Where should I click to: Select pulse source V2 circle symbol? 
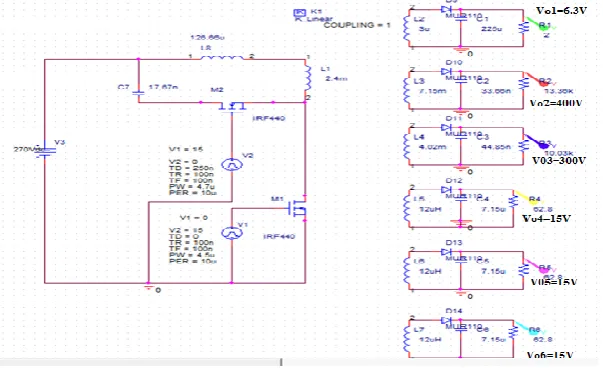[232, 164]
